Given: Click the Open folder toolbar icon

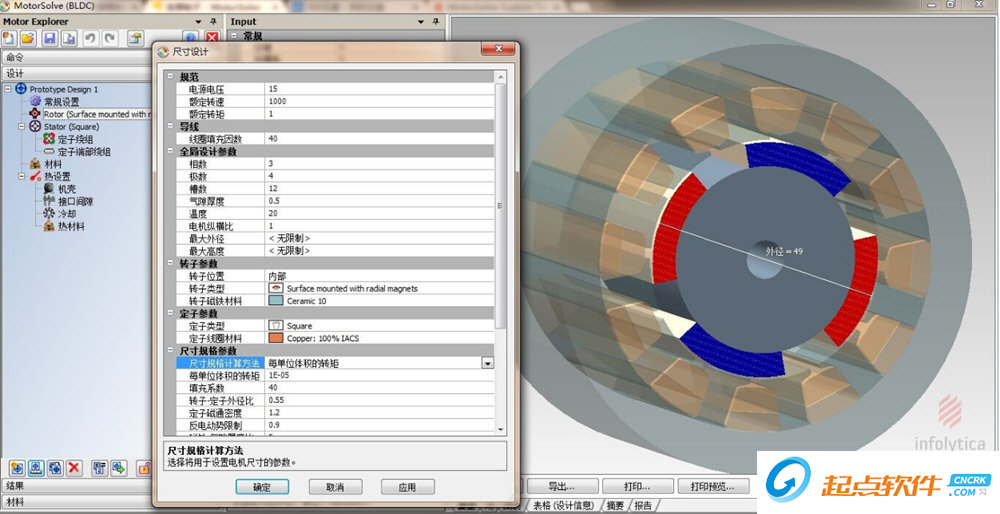Looking at the screenshot, I should pos(27,38).
